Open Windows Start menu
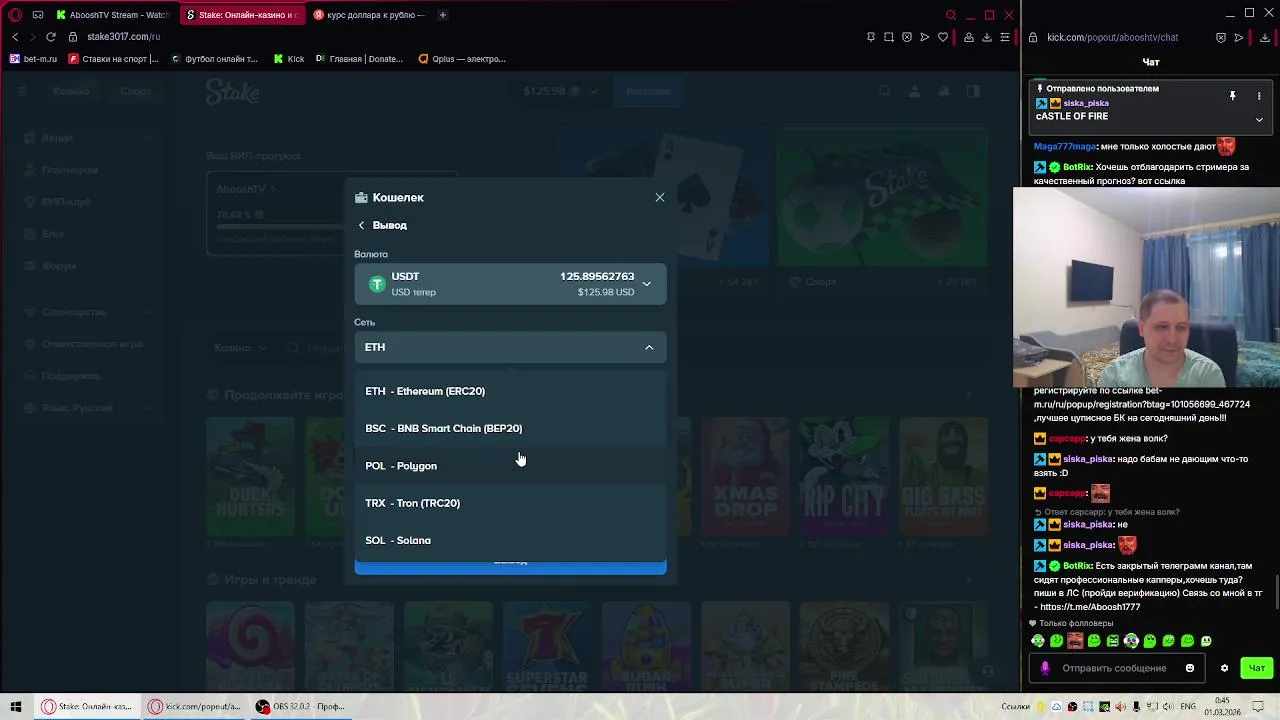1280x720 pixels. [x=15, y=706]
